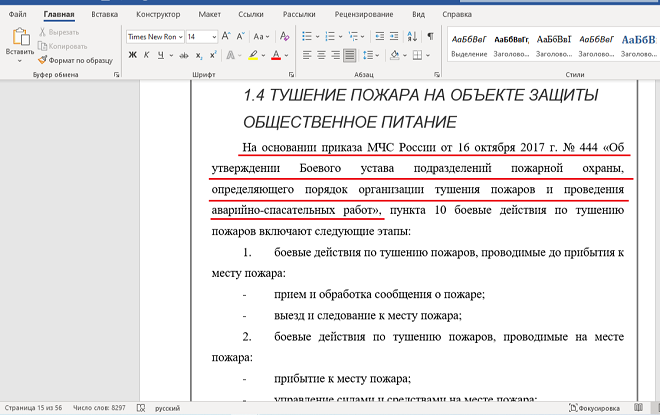Viewport: 660px width, 415px height.
Task: Switch to the Конструктор tab
Action: coord(158,14)
